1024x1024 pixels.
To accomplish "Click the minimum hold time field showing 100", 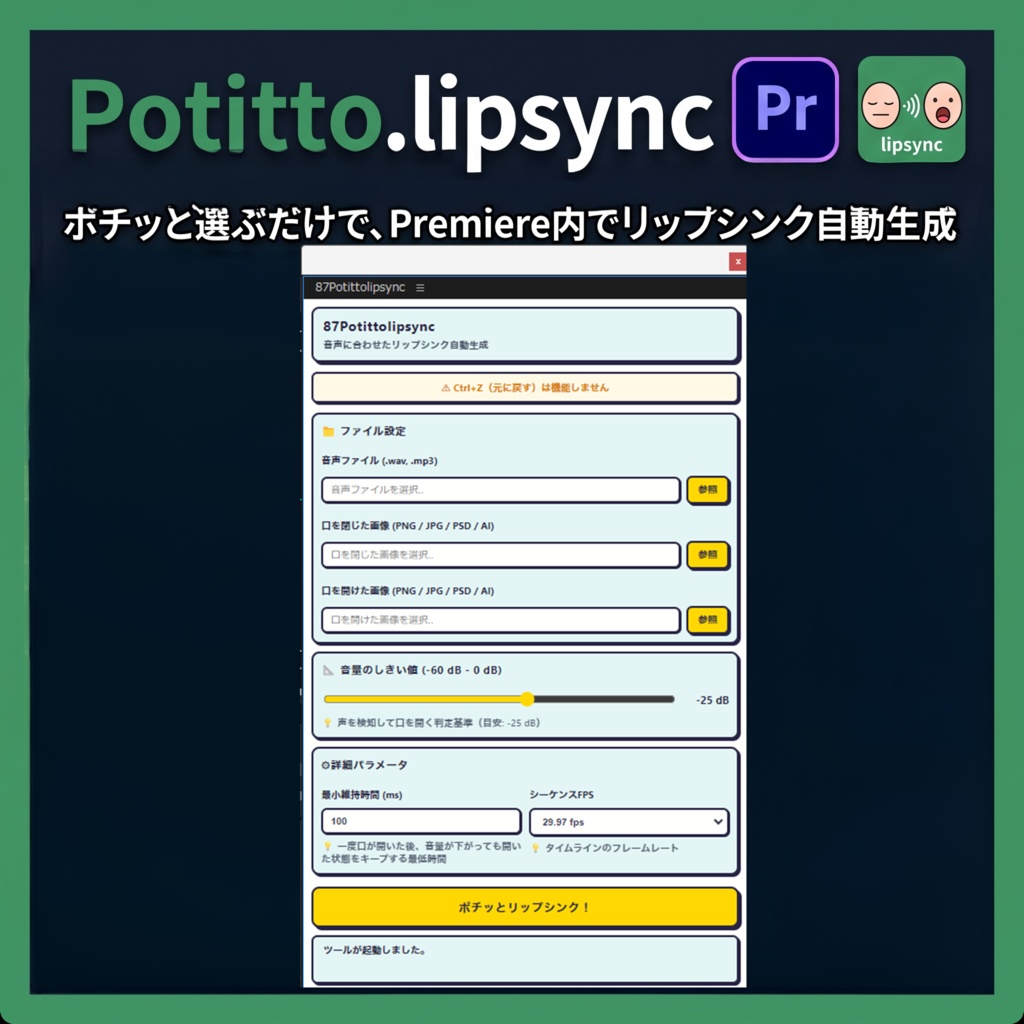I will (x=421, y=822).
